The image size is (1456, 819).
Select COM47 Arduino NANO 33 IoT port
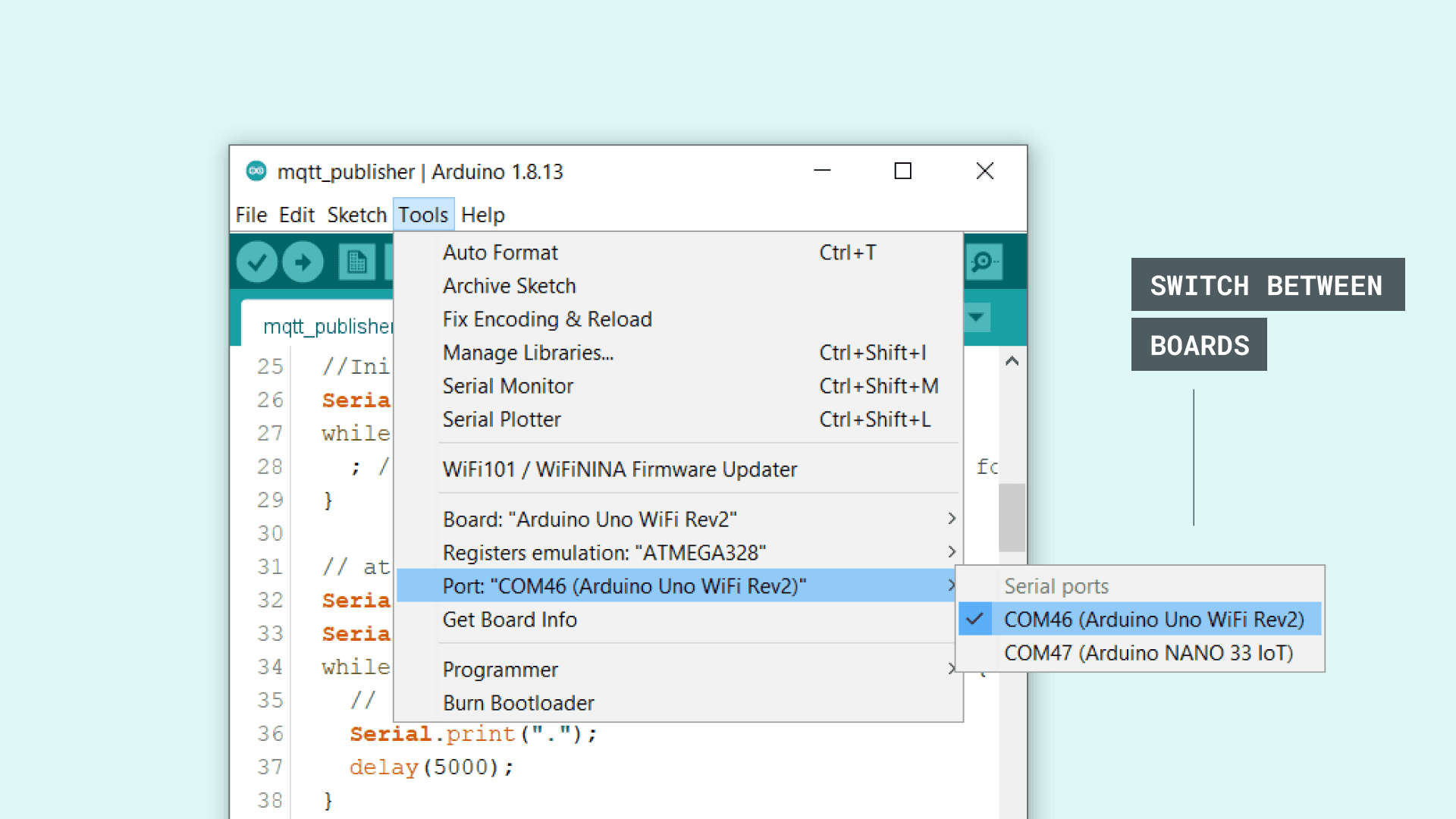point(1148,653)
